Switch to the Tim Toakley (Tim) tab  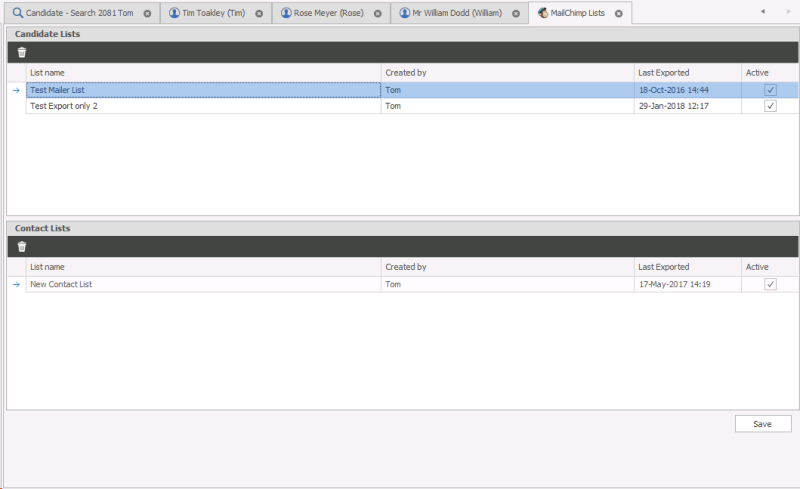[x=208, y=14]
